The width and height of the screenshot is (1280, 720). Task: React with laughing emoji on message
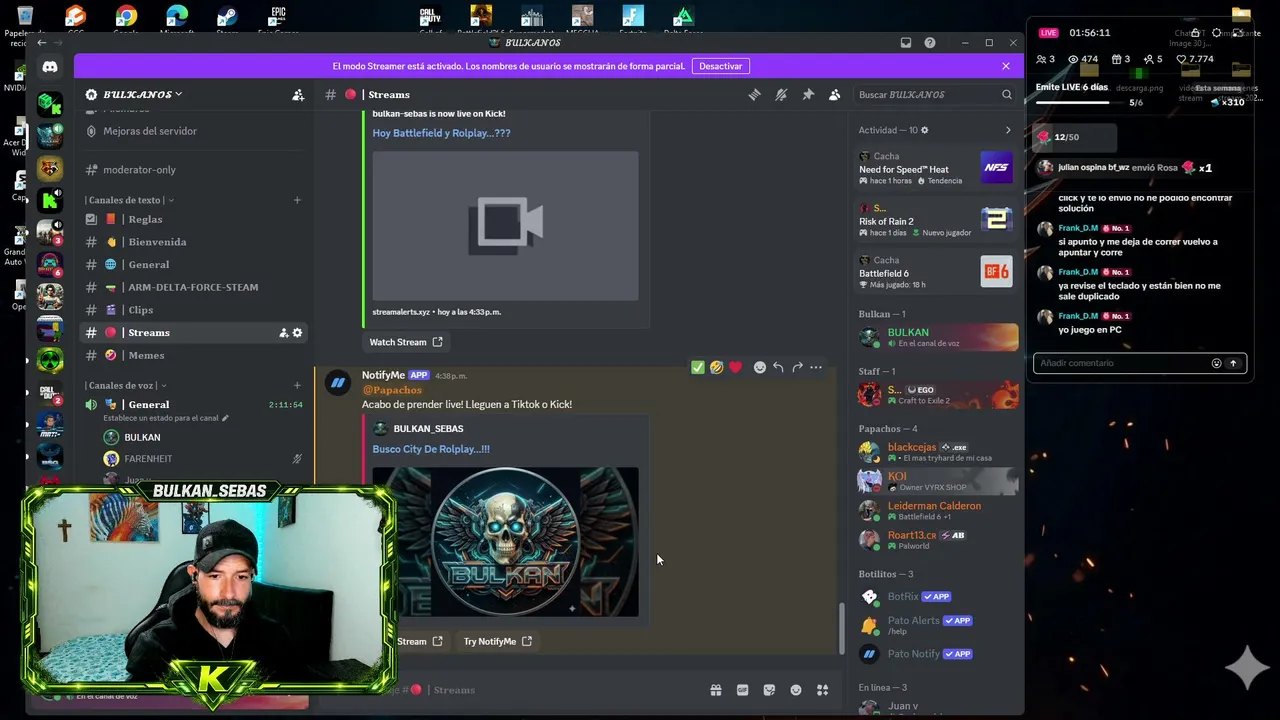tap(717, 368)
